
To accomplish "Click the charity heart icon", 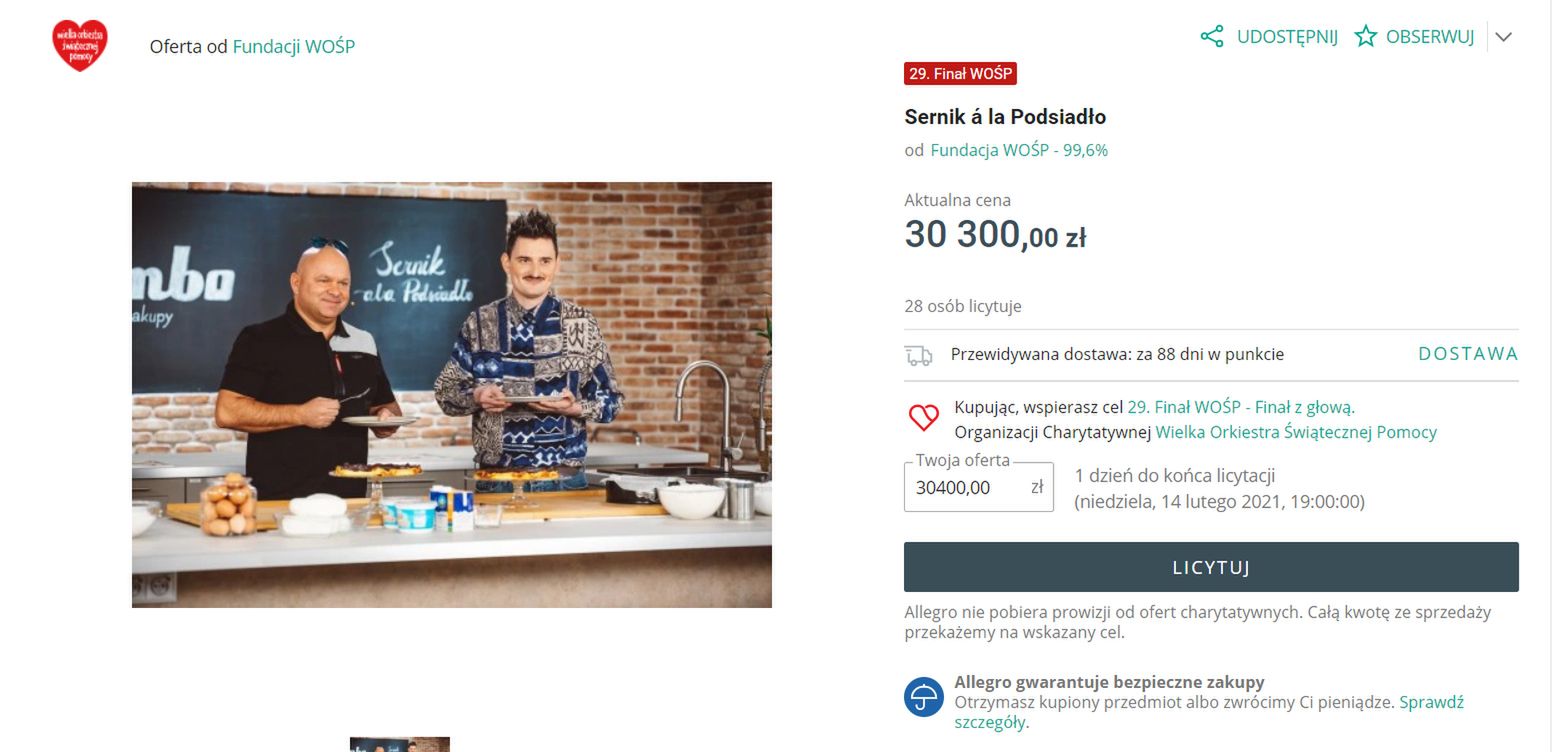I will pos(924,418).
